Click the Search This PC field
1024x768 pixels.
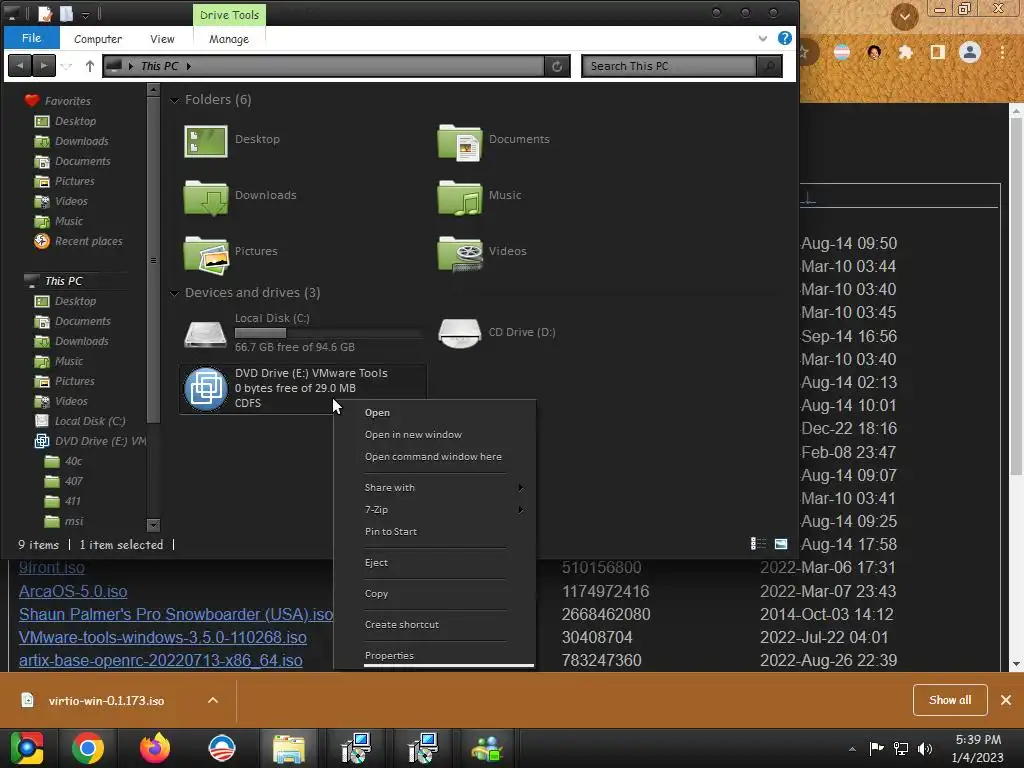pyautogui.click(x=669, y=66)
